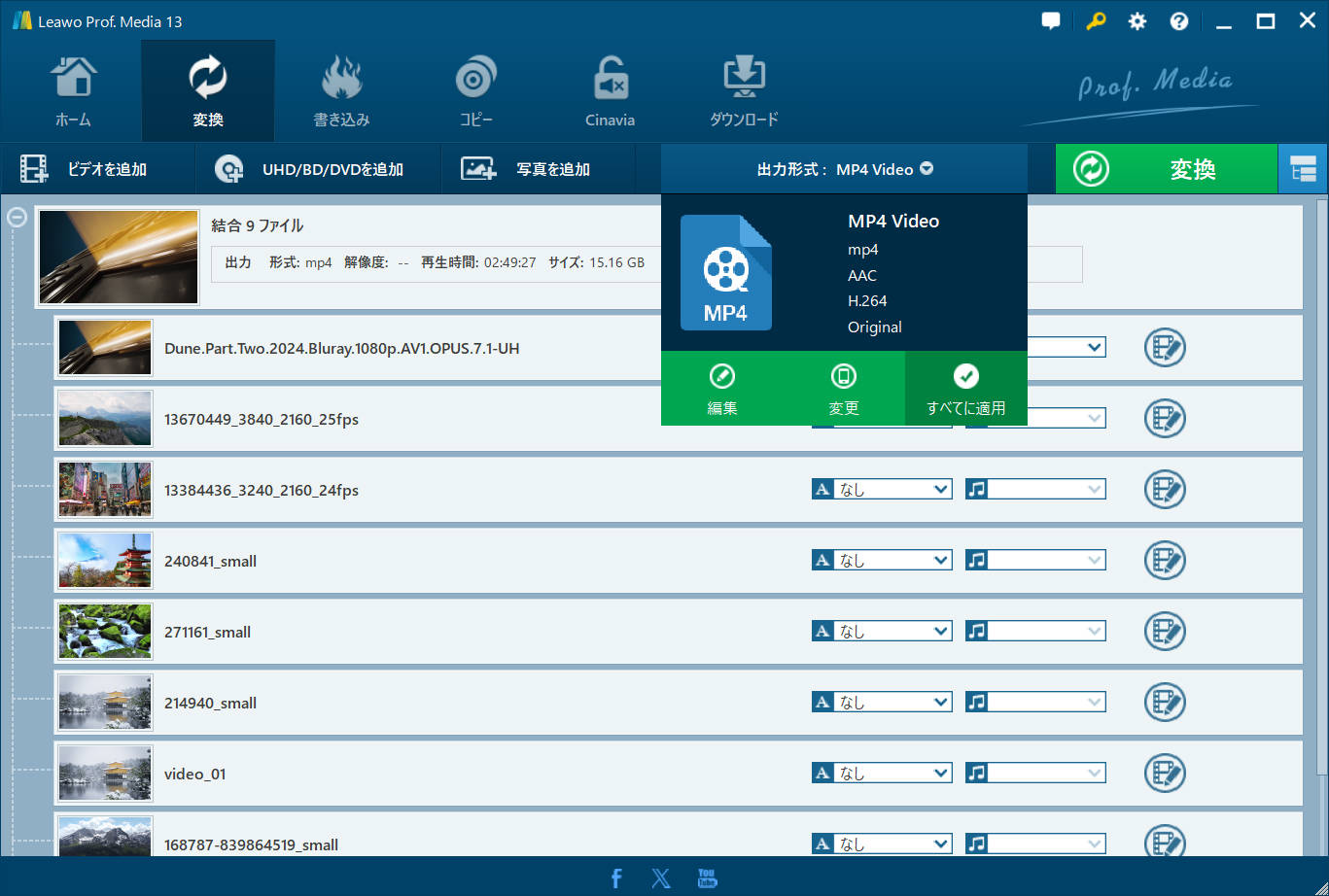The width and height of the screenshot is (1329, 896).
Task: Select the 240841_small pagoda thumbnail
Action: click(x=105, y=561)
